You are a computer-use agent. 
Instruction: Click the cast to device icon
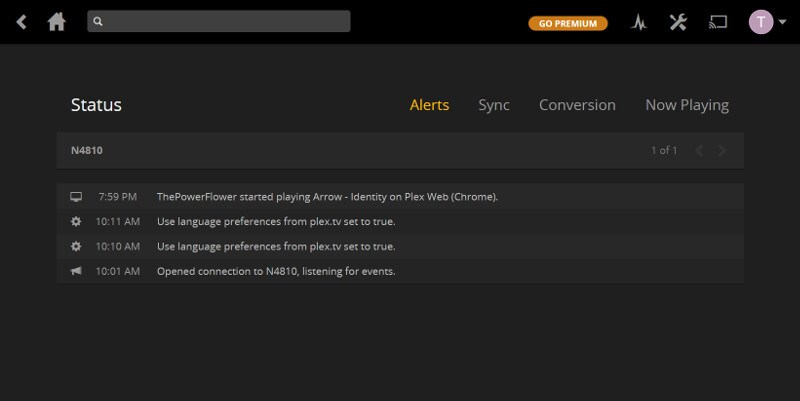point(718,22)
